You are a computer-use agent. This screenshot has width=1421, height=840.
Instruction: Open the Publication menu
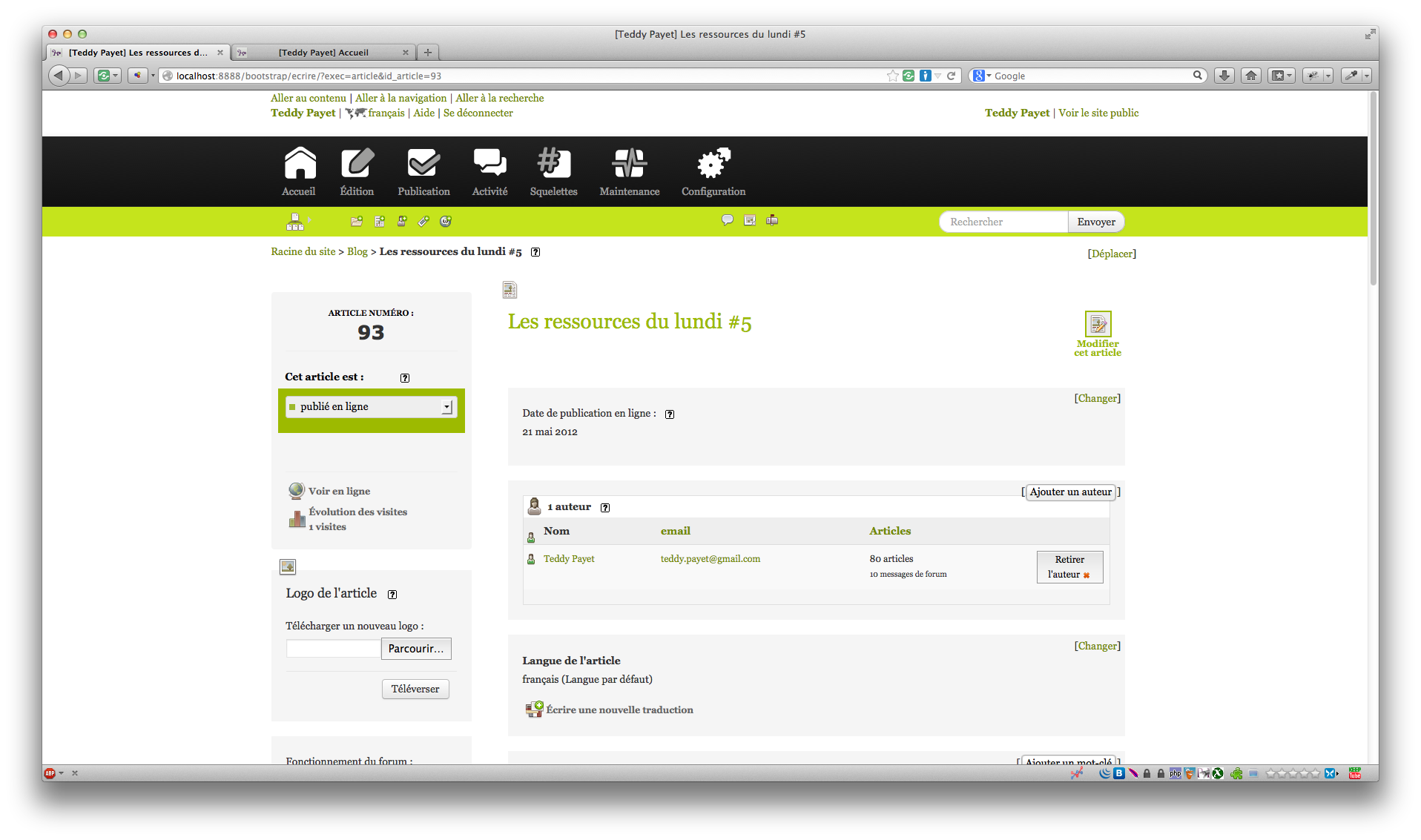point(423,172)
